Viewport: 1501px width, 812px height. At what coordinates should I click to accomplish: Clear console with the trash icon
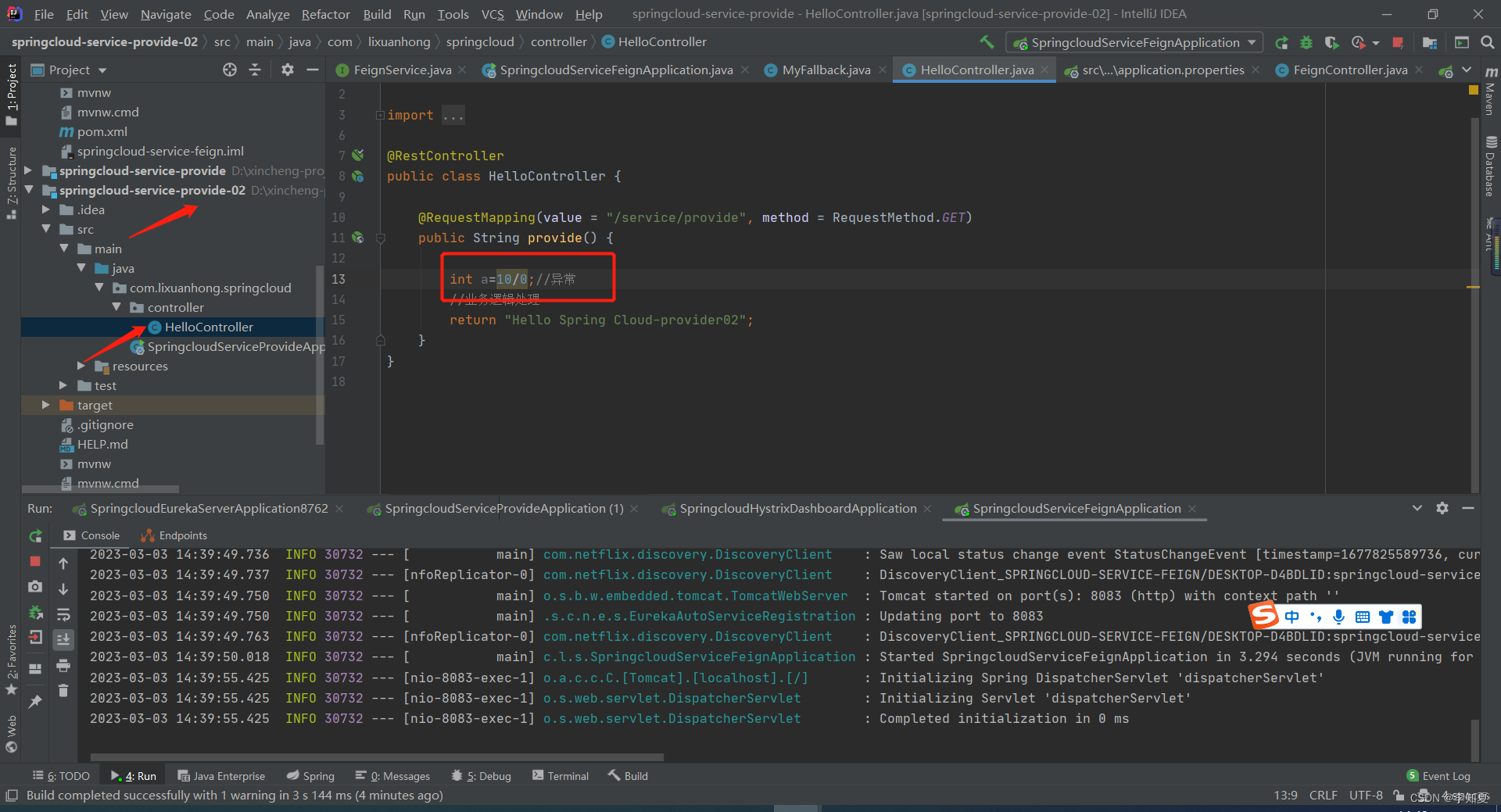click(63, 690)
